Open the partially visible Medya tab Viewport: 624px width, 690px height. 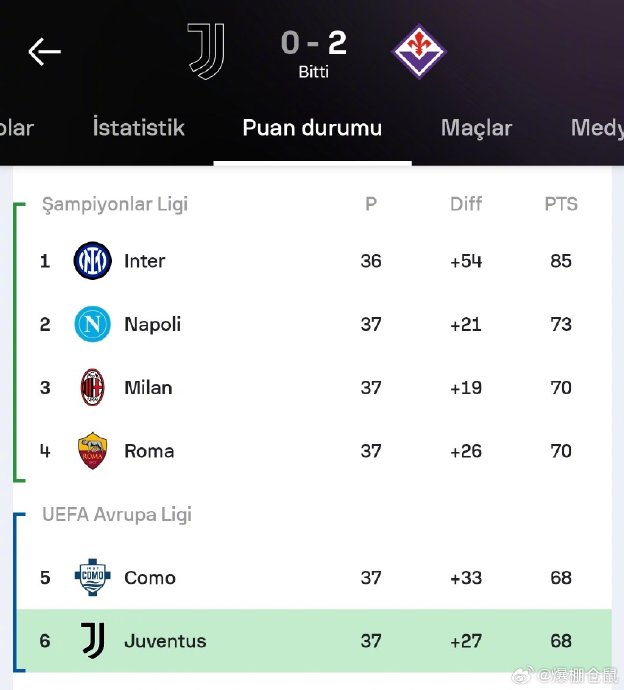click(597, 128)
